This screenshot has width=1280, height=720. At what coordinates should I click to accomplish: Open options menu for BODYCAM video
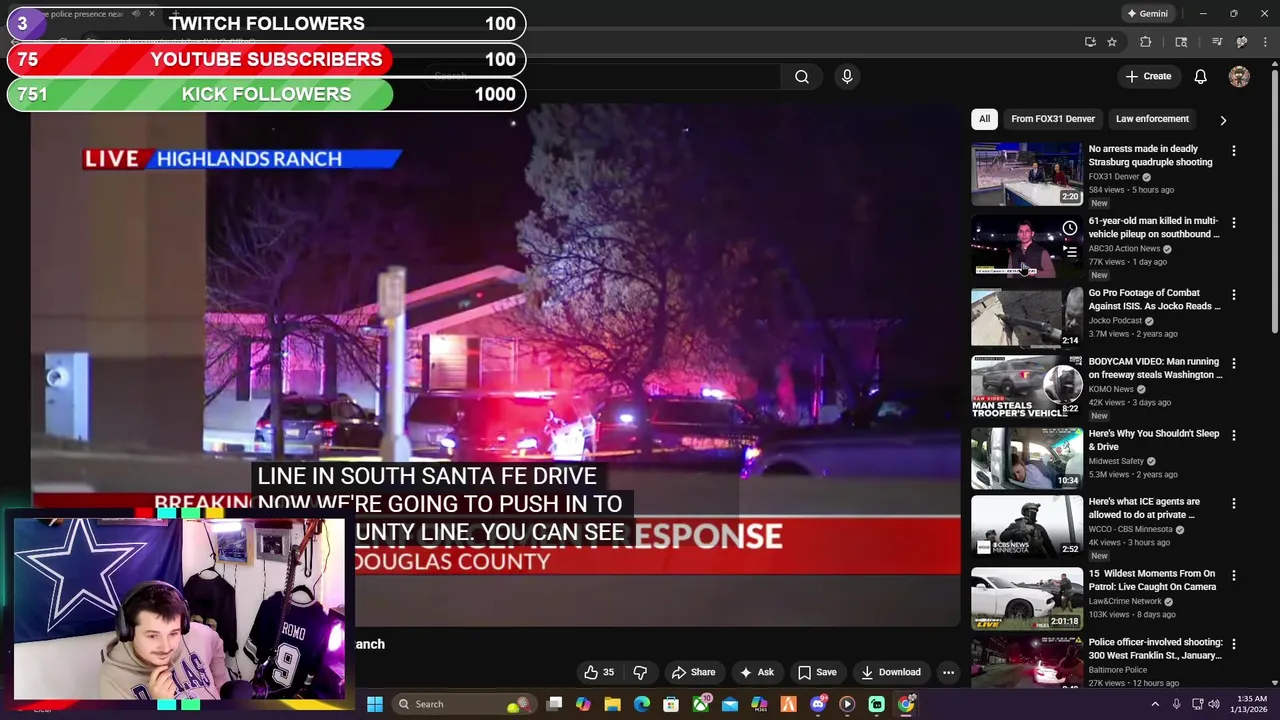(1233, 363)
